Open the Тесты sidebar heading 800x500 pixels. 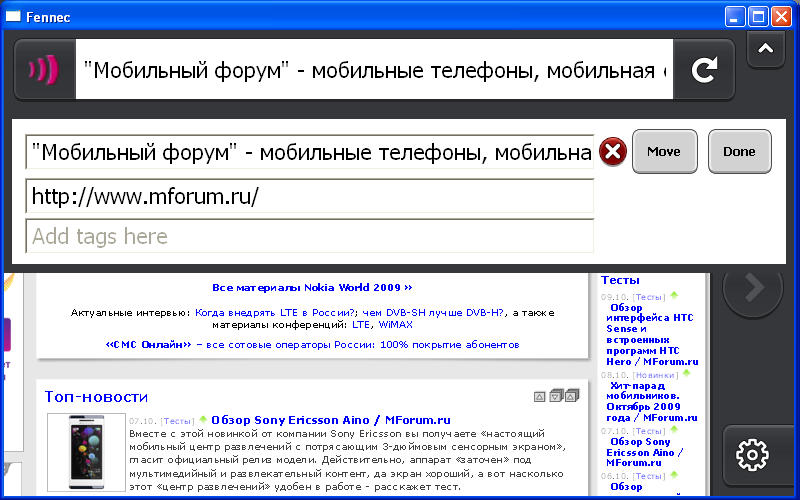[620, 280]
